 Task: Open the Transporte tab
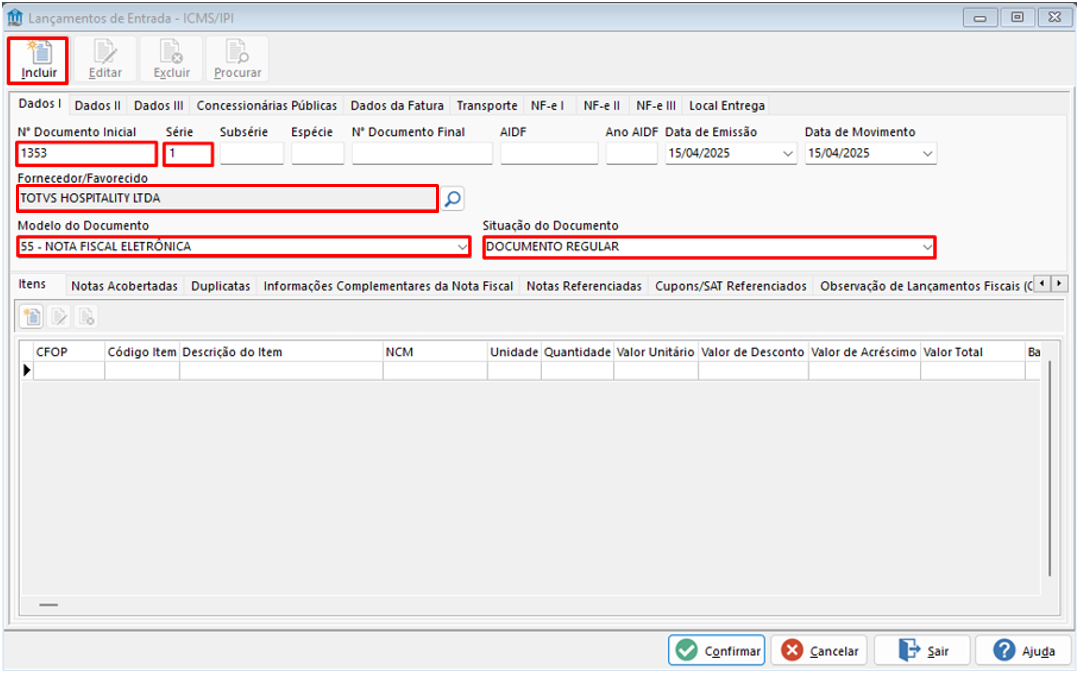pos(487,106)
